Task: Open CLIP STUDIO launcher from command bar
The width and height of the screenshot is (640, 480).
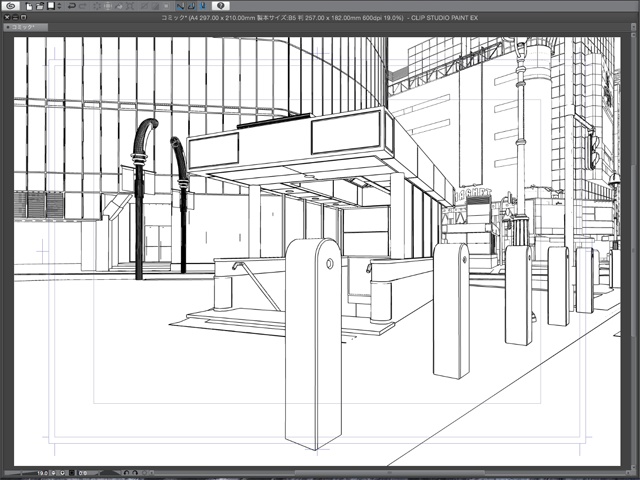Action: click(11, 6)
